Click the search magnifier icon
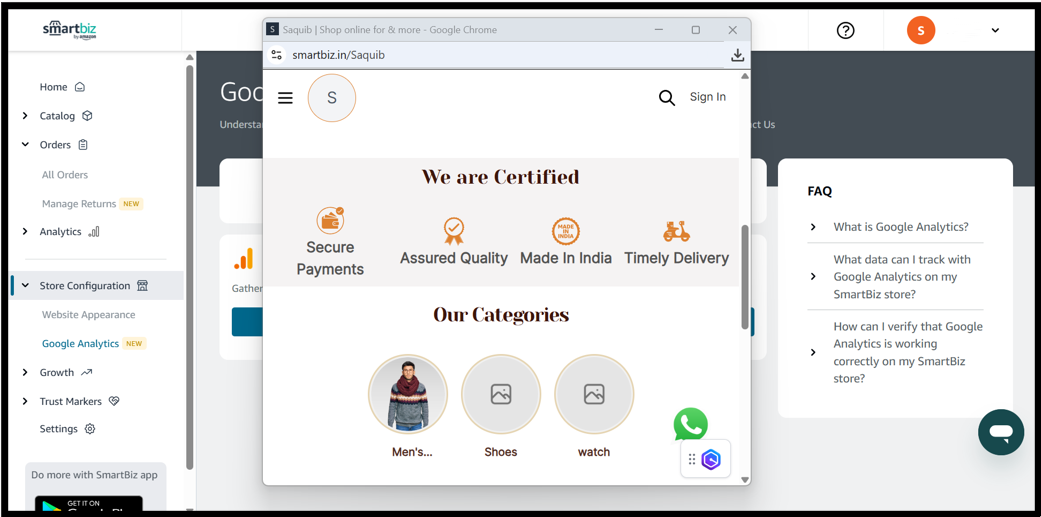Image resolution: width=1041 pixels, height=517 pixels. click(666, 98)
